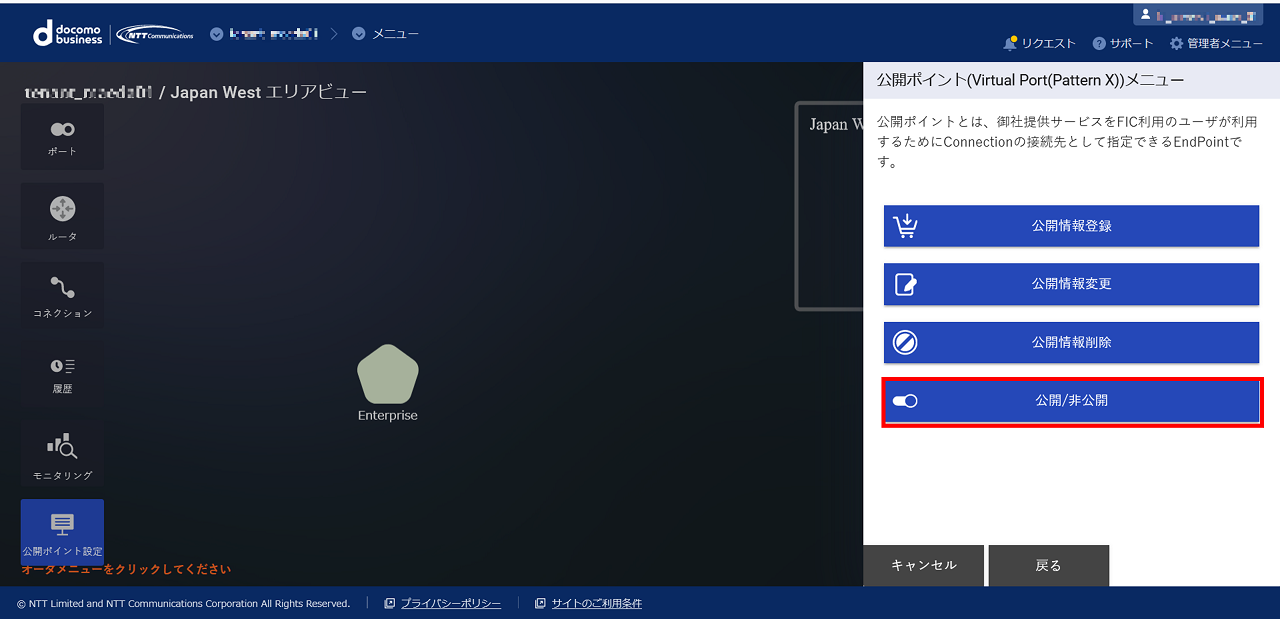The height and width of the screenshot is (619, 1280).
Task: Click the 公開/非公開 button
Action: [1071, 400]
